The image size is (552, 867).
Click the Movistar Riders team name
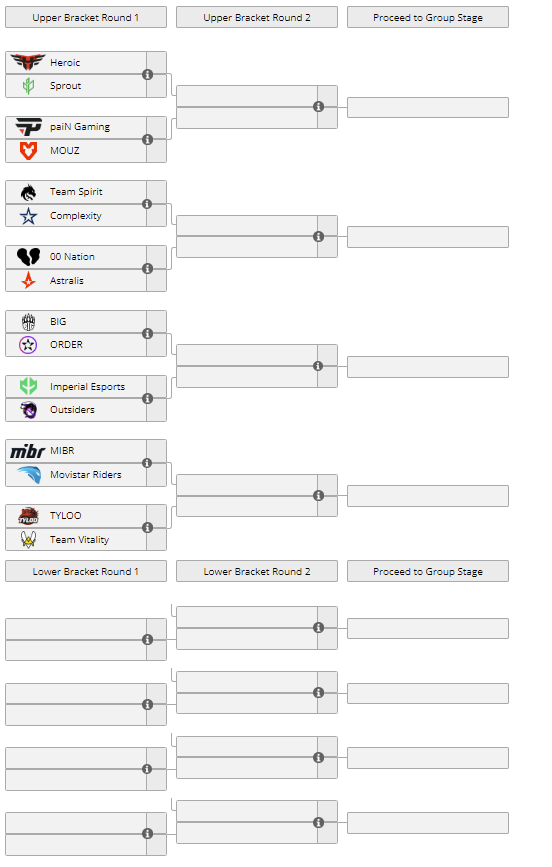86,474
